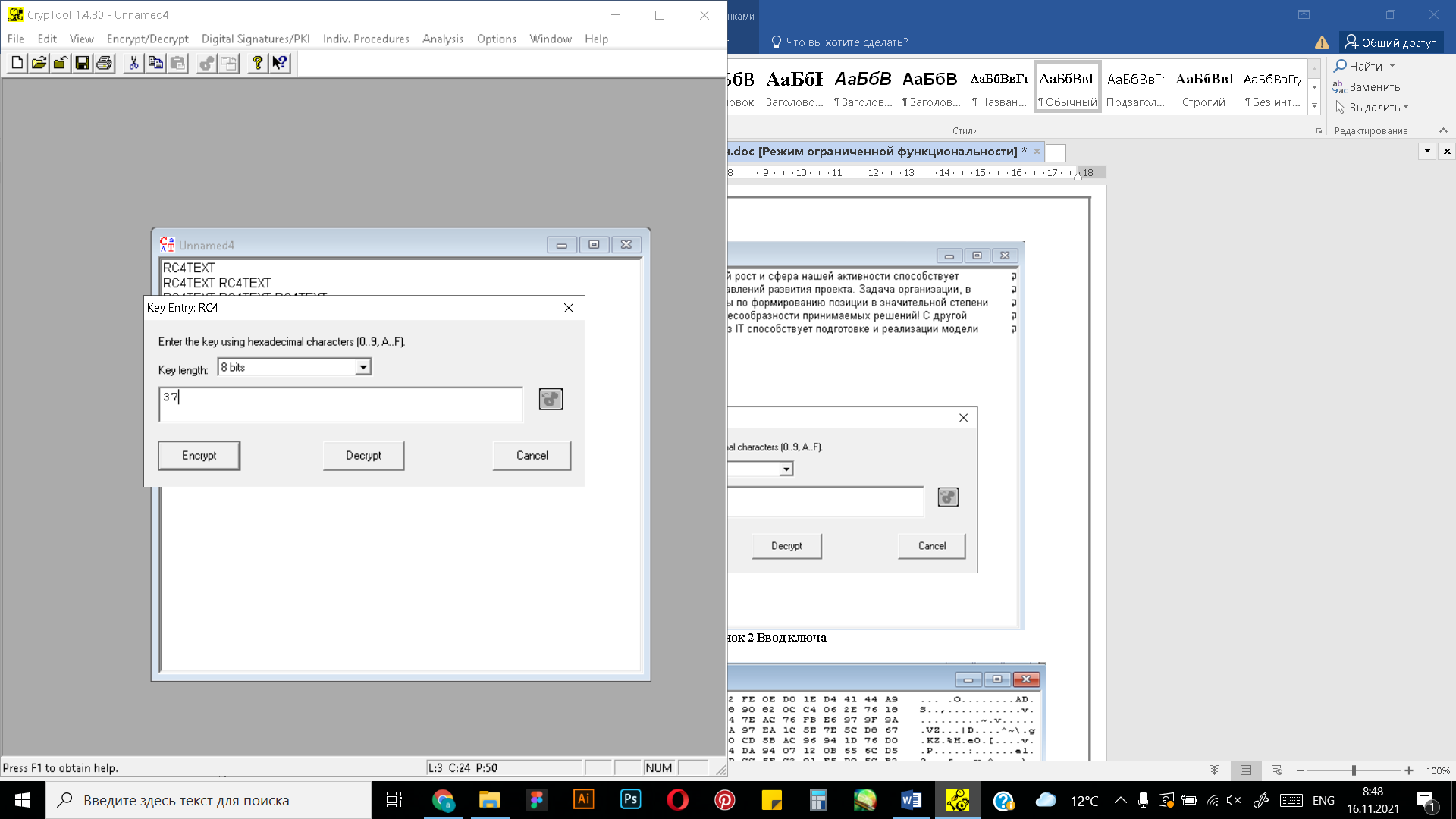
Task: Open Opera browser from the taskbar
Action: click(677, 800)
